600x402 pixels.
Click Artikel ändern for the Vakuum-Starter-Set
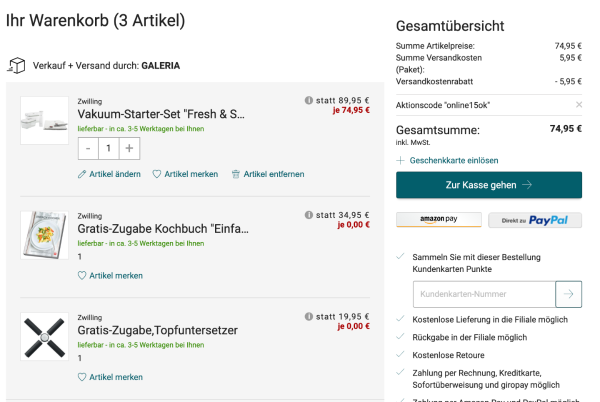109,174
